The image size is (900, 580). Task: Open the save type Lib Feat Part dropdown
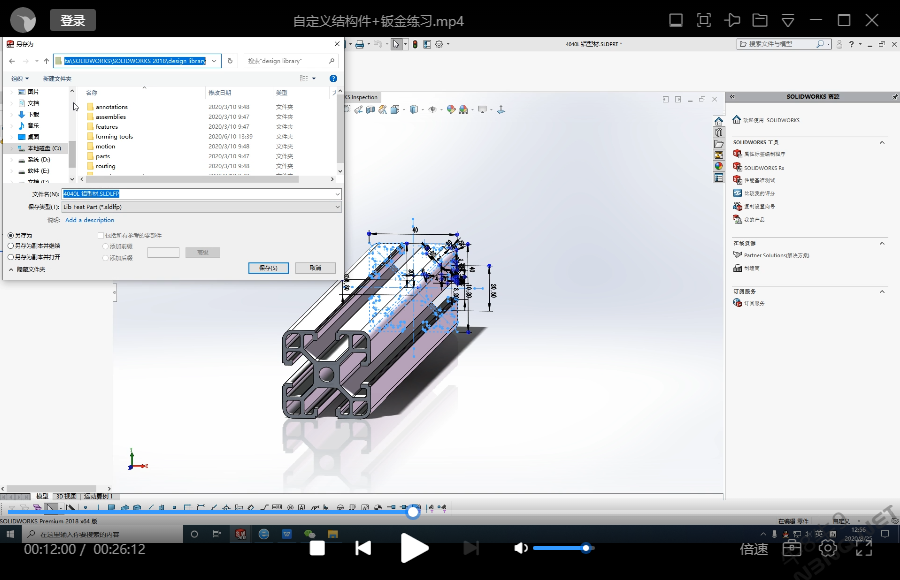[201, 207]
